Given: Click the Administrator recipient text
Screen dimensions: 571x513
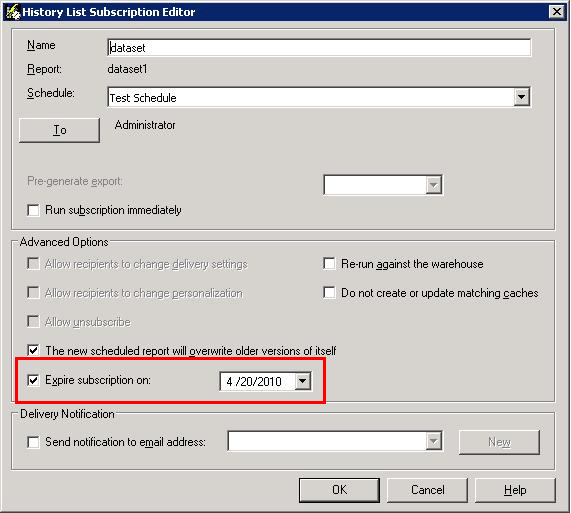Looking at the screenshot, I should click(145, 125).
